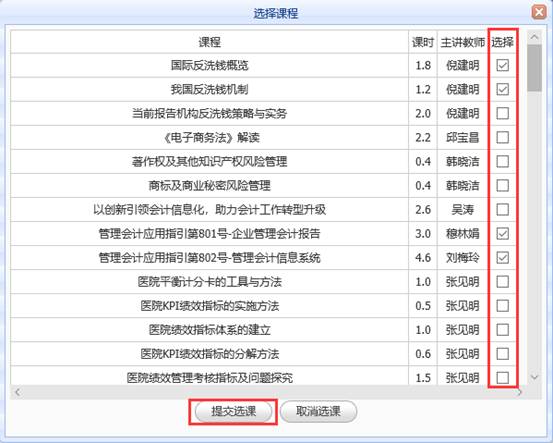Click the vertical scrollbar up arrow
The width and height of the screenshot is (553, 443).
534,37
